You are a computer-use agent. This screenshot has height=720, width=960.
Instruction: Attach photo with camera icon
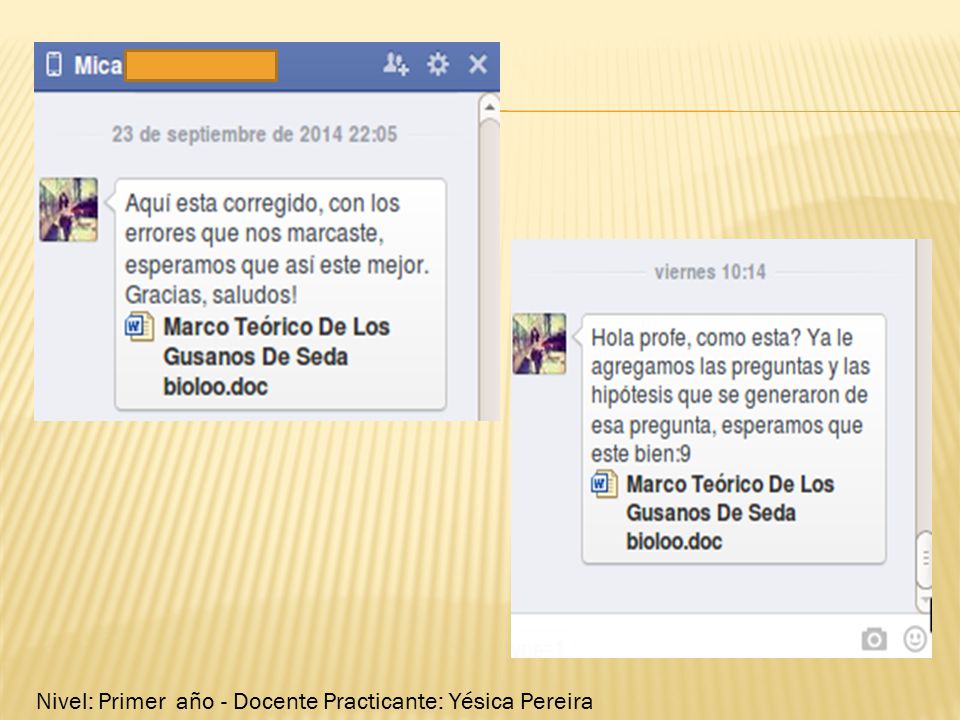(x=874, y=639)
